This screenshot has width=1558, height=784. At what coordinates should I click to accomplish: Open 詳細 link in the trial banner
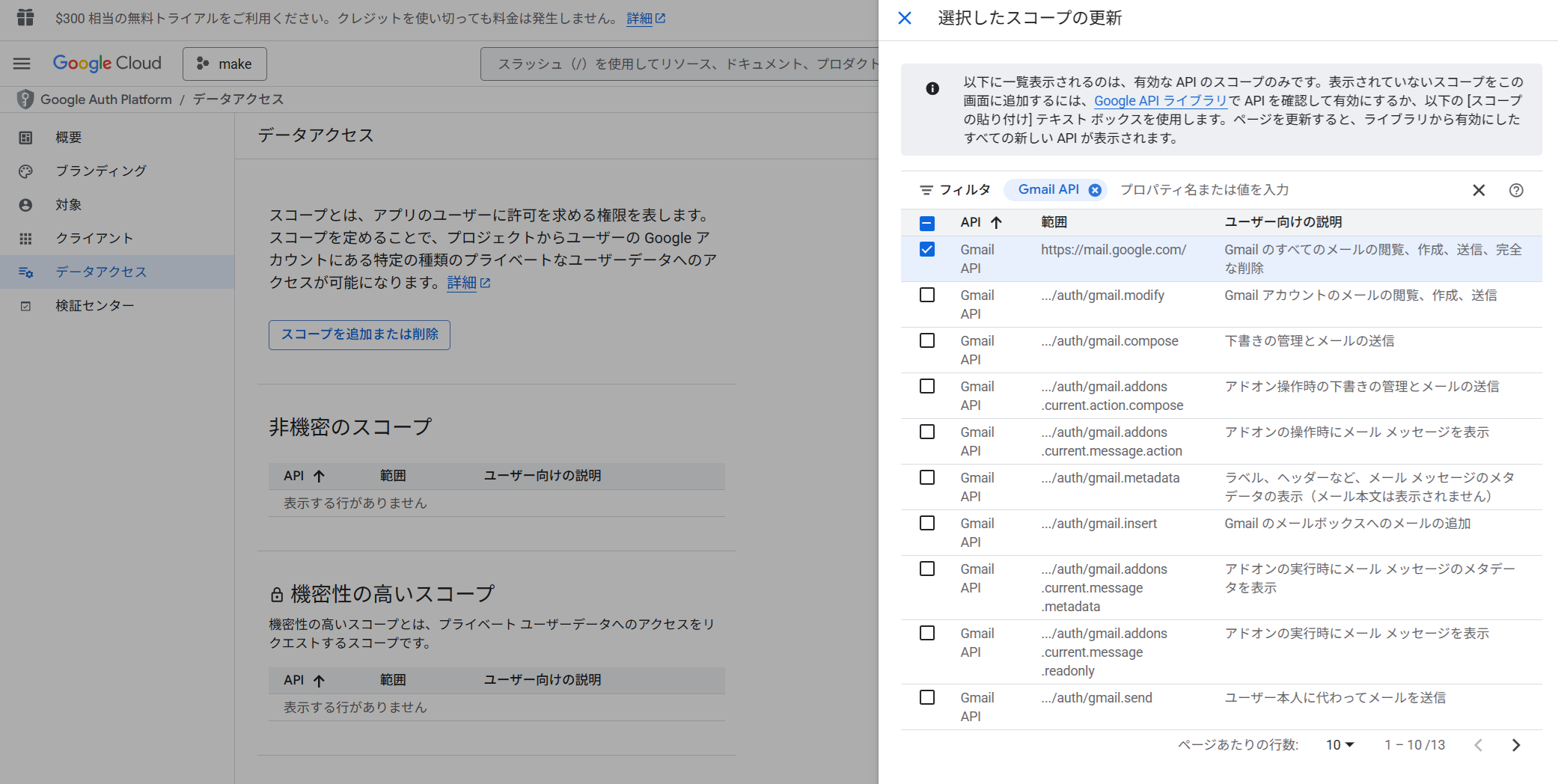click(x=645, y=19)
